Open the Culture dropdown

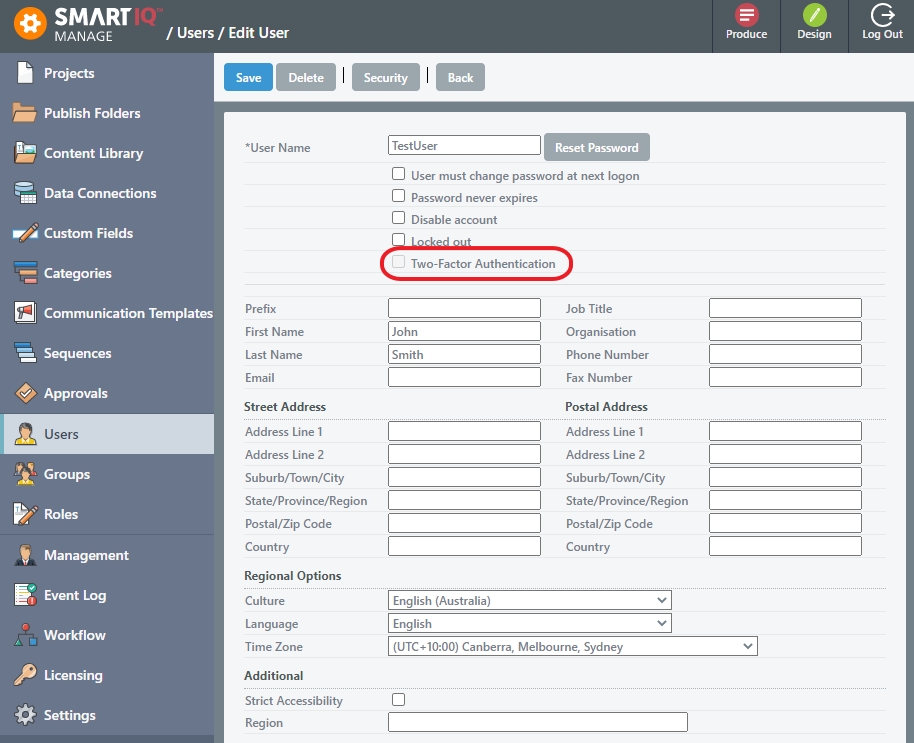point(529,600)
